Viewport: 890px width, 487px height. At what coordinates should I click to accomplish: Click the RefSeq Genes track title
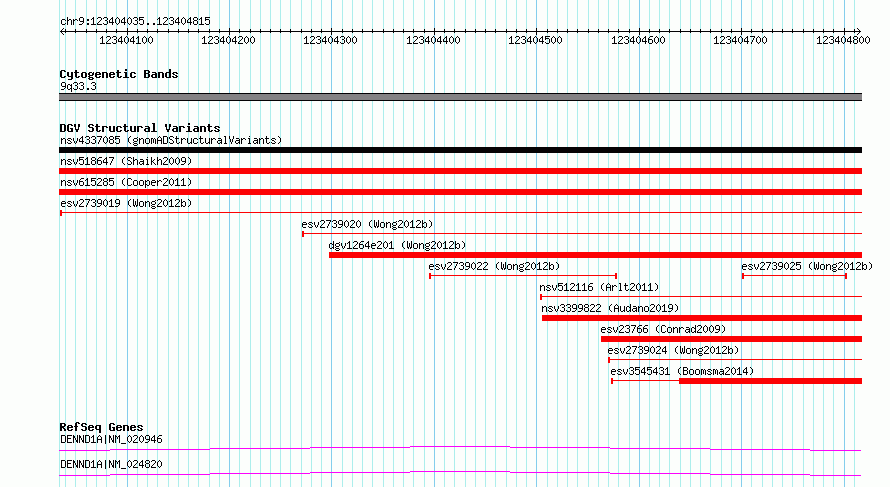pyautogui.click(x=101, y=427)
